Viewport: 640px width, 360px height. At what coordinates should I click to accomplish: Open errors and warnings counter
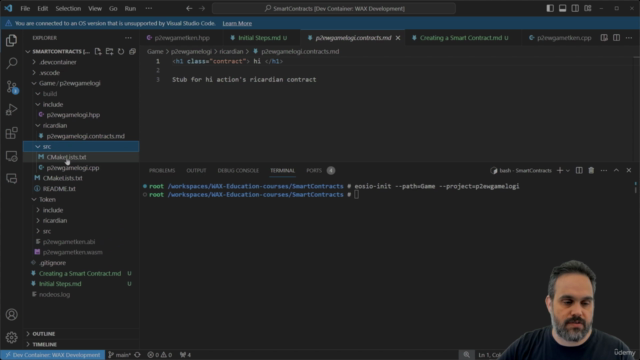pos(160,355)
